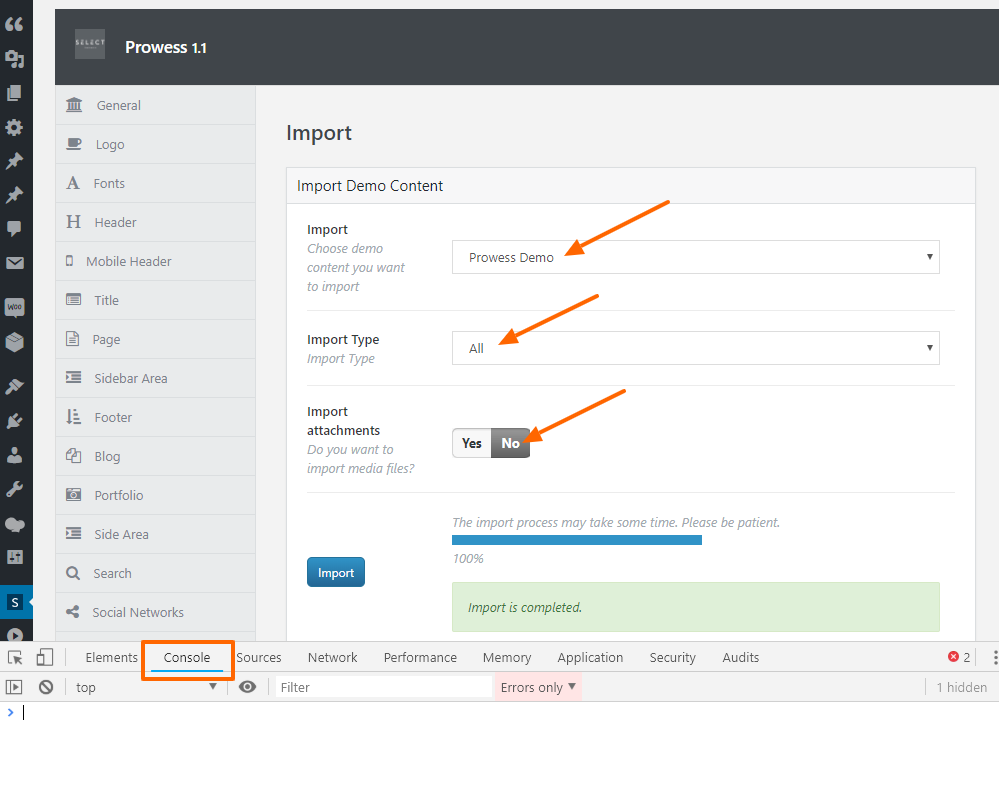Switch to the Memory tab
Screen dimensions: 999x785
coord(507,657)
